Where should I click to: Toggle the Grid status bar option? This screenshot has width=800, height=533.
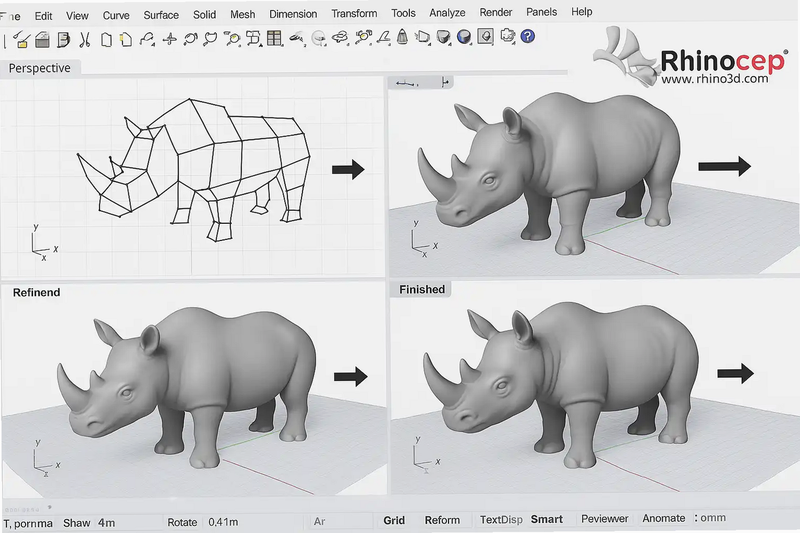pyautogui.click(x=394, y=520)
